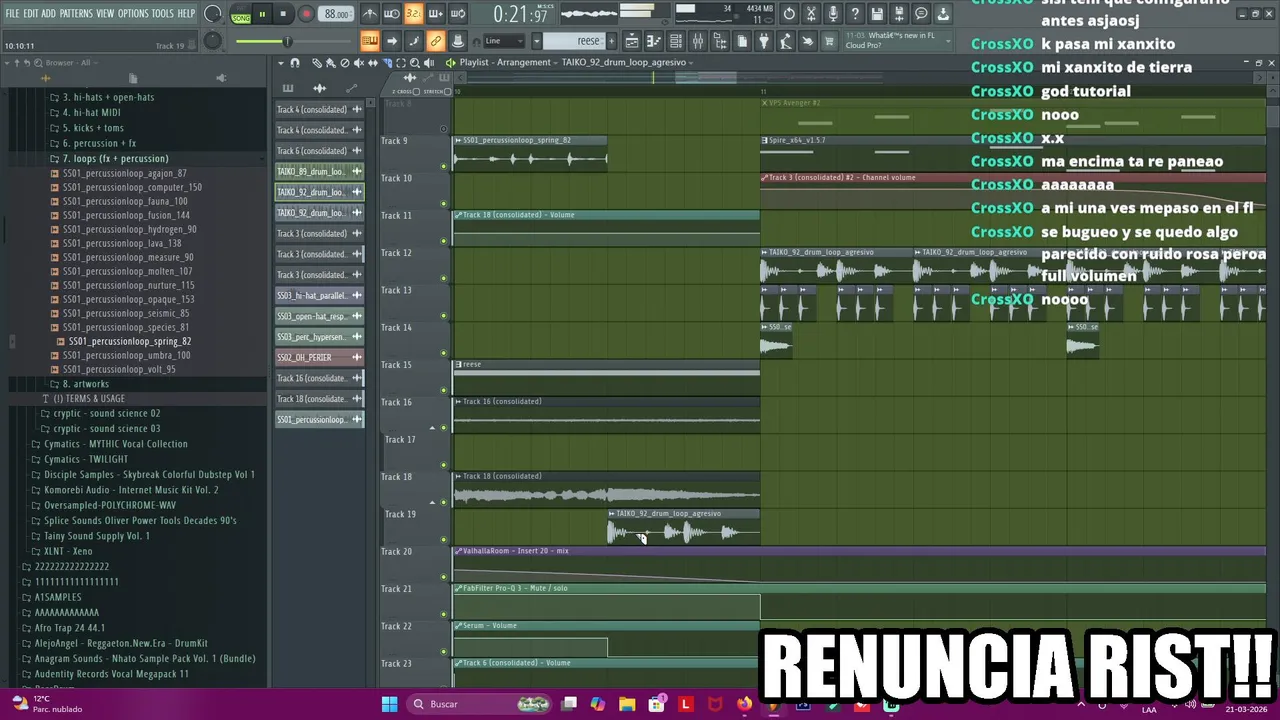1280x720 pixels.
Task: Select the playlist Paint brush tool
Action: coord(330,62)
